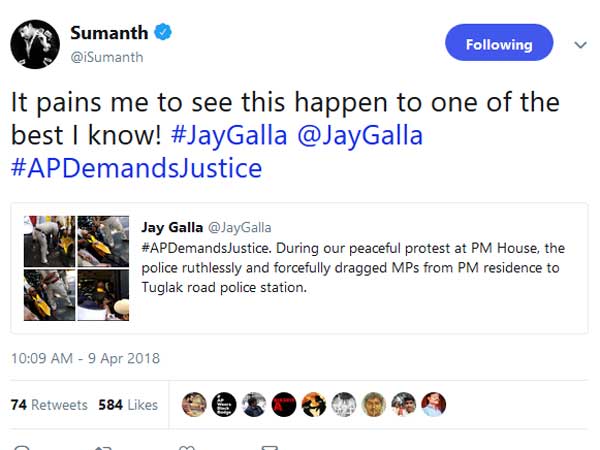Screen dimensions: 600x450
Task: Click the second liker avatar with white text
Action: point(224,404)
